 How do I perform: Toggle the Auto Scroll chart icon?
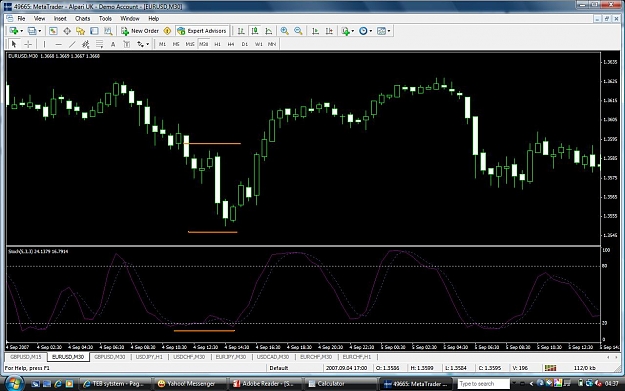pyautogui.click(x=315, y=31)
